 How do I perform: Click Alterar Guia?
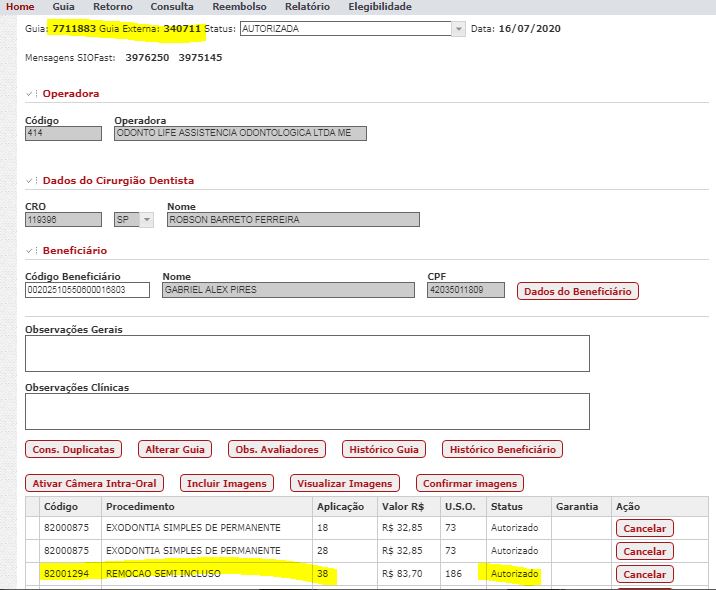(173, 450)
